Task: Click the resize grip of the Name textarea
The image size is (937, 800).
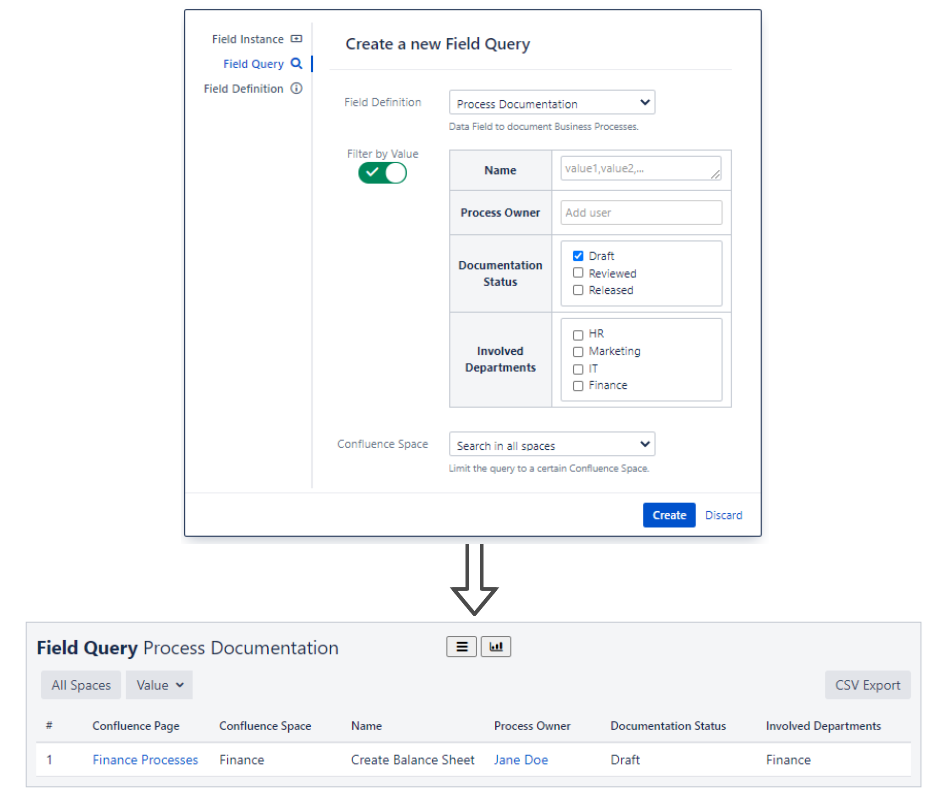Action: point(715,174)
